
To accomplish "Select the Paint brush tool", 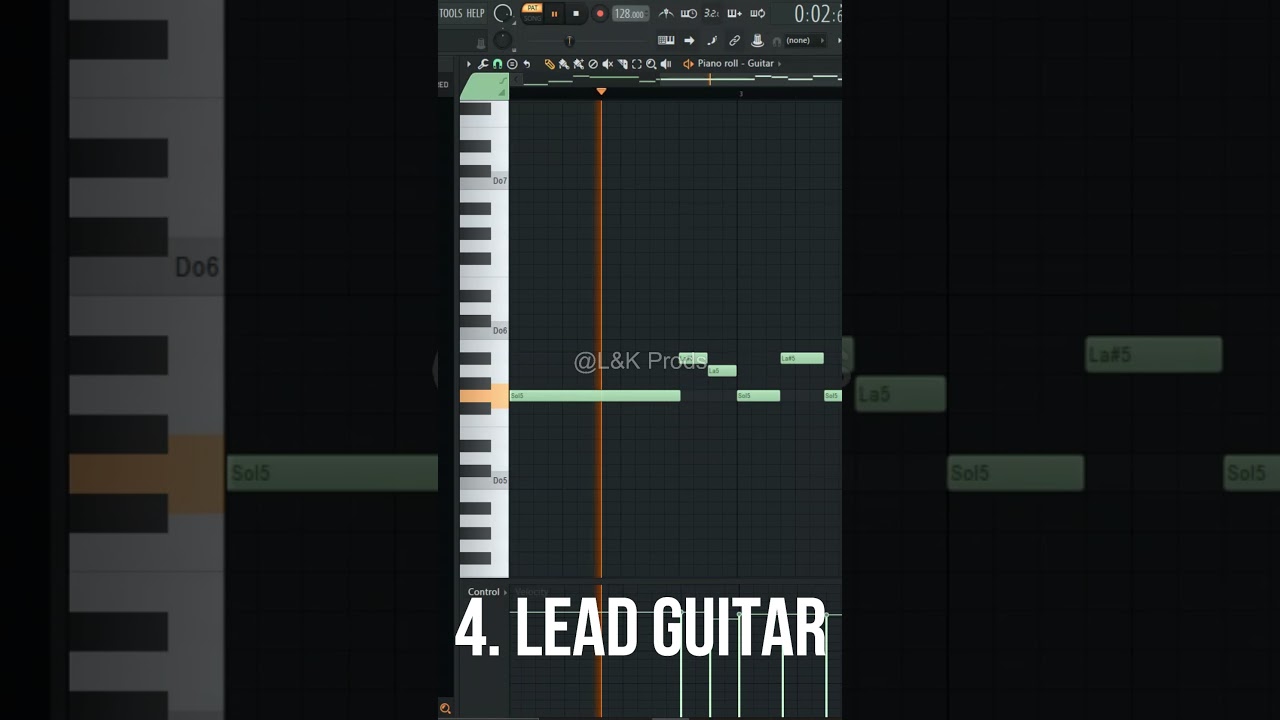I will coord(564,64).
